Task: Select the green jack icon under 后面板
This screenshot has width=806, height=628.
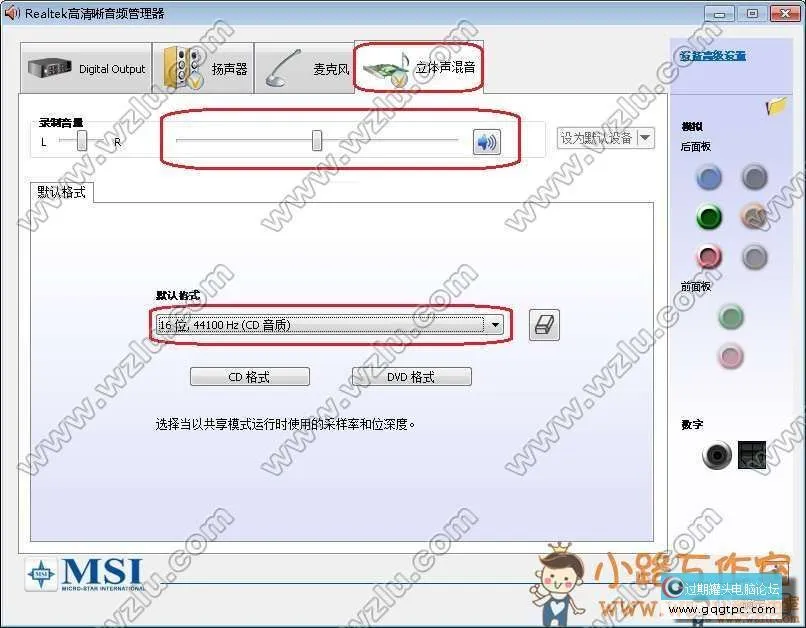Action: 708,217
